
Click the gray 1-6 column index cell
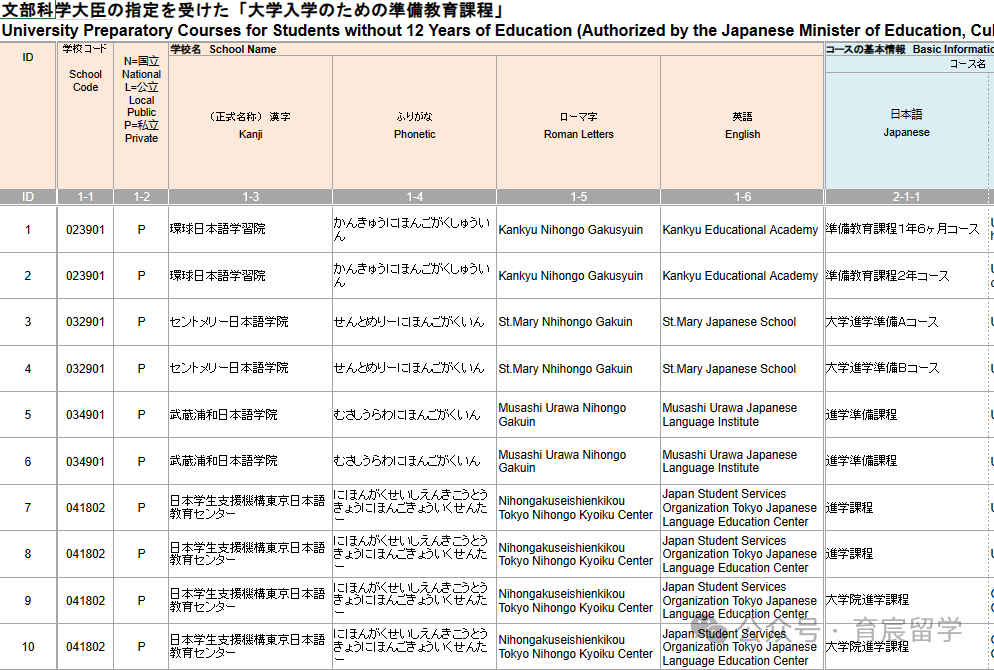742,196
